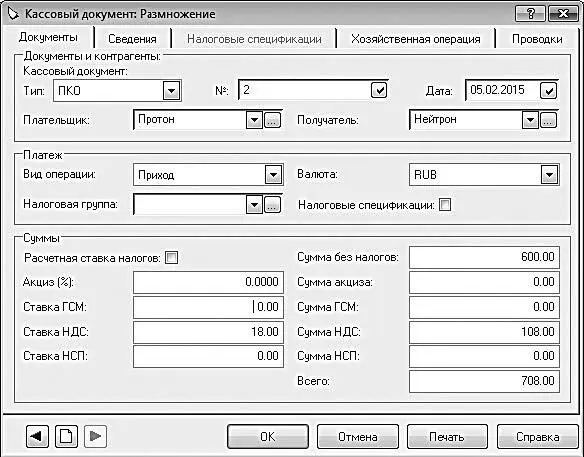Click the question mark help icon
The image size is (584, 457).
pyautogui.click(x=531, y=14)
